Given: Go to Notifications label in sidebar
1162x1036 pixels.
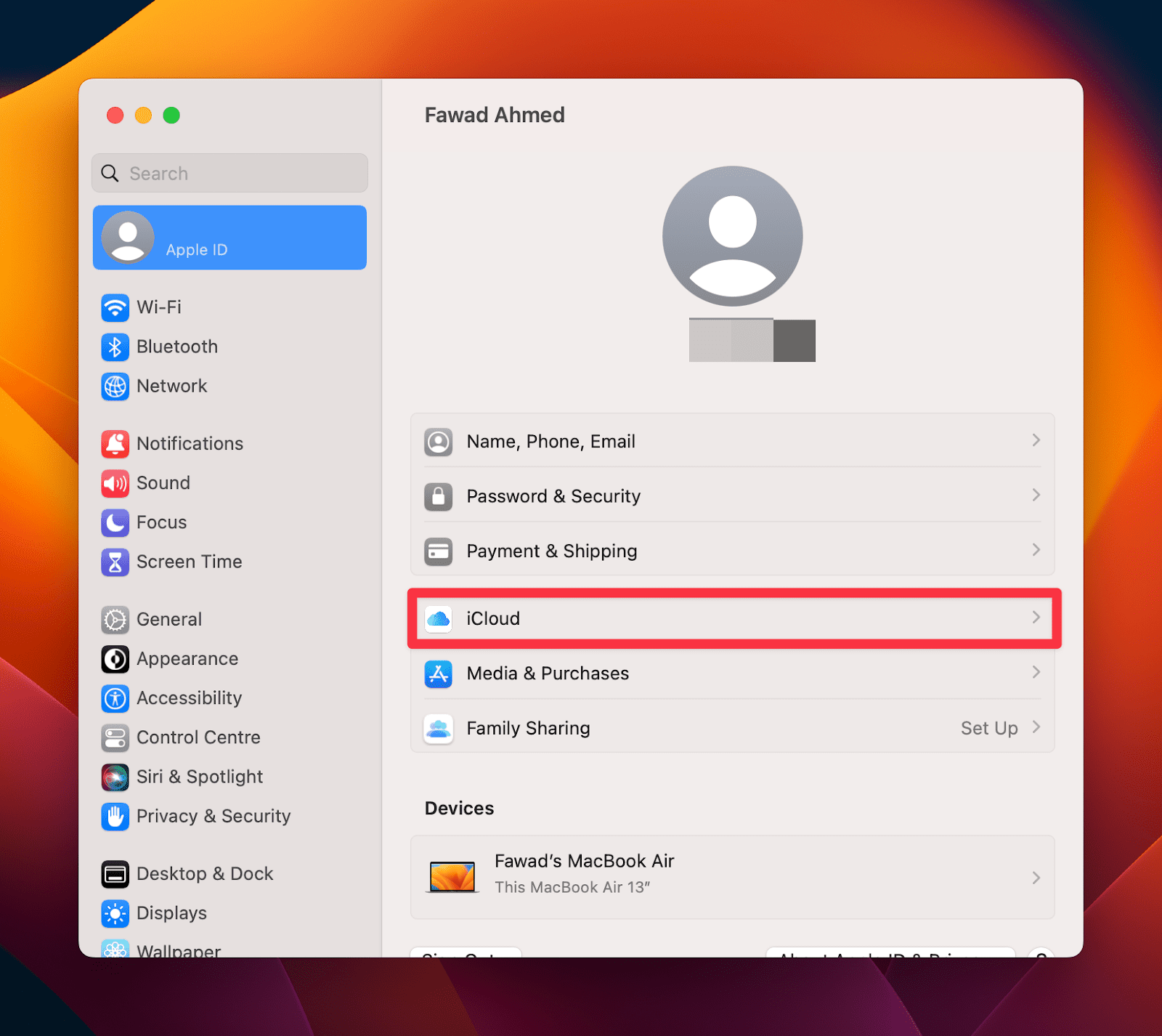Looking at the screenshot, I should (190, 444).
